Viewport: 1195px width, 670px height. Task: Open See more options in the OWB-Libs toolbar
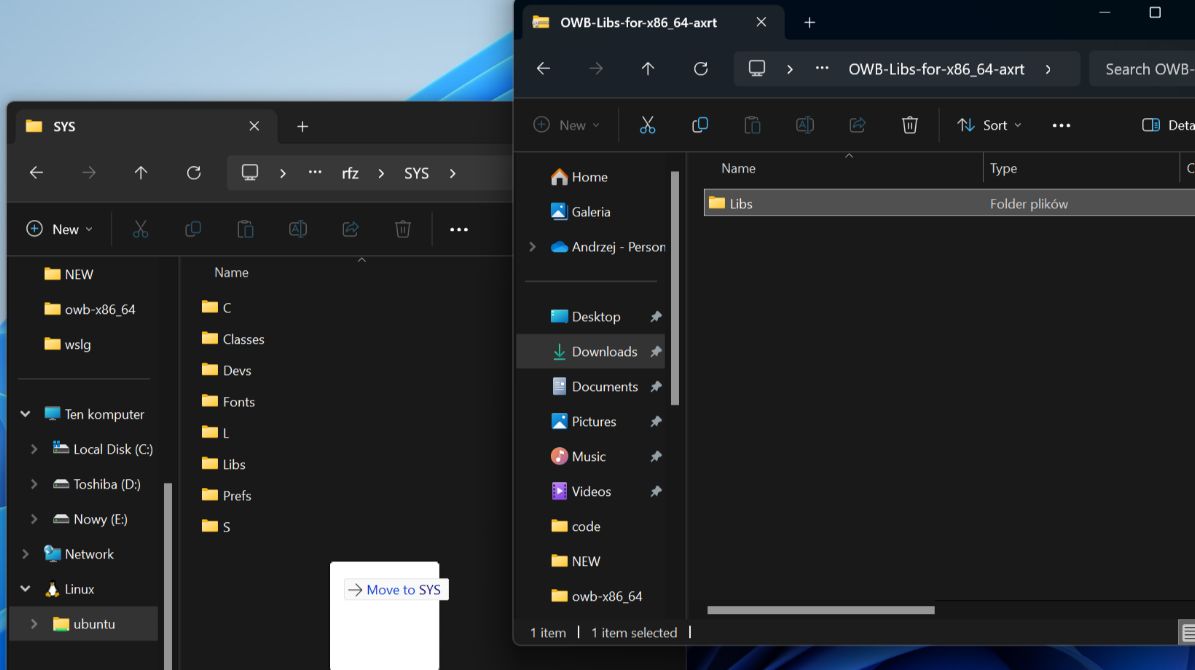(1061, 125)
